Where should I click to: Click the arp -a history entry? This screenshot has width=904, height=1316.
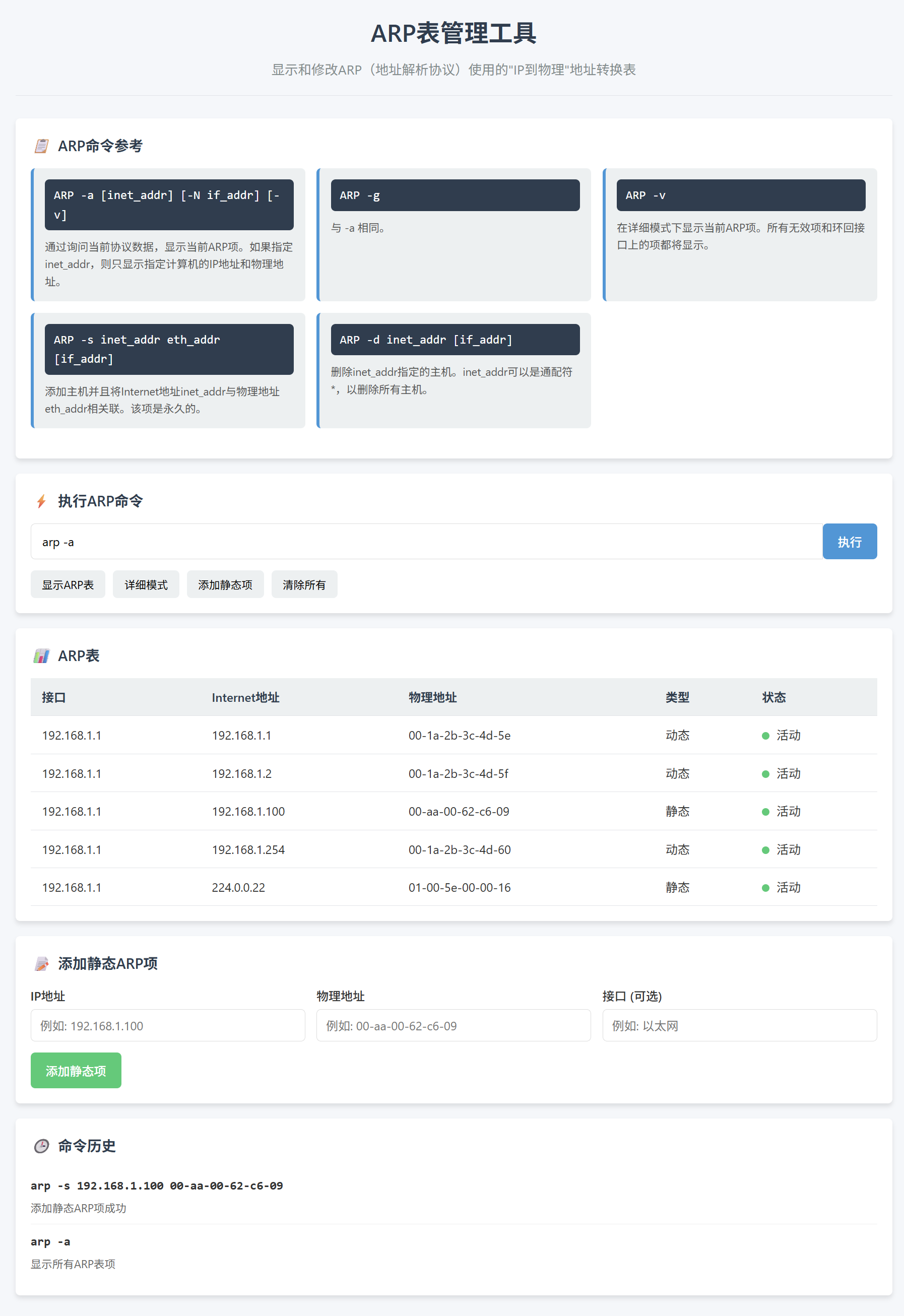tap(50, 1242)
